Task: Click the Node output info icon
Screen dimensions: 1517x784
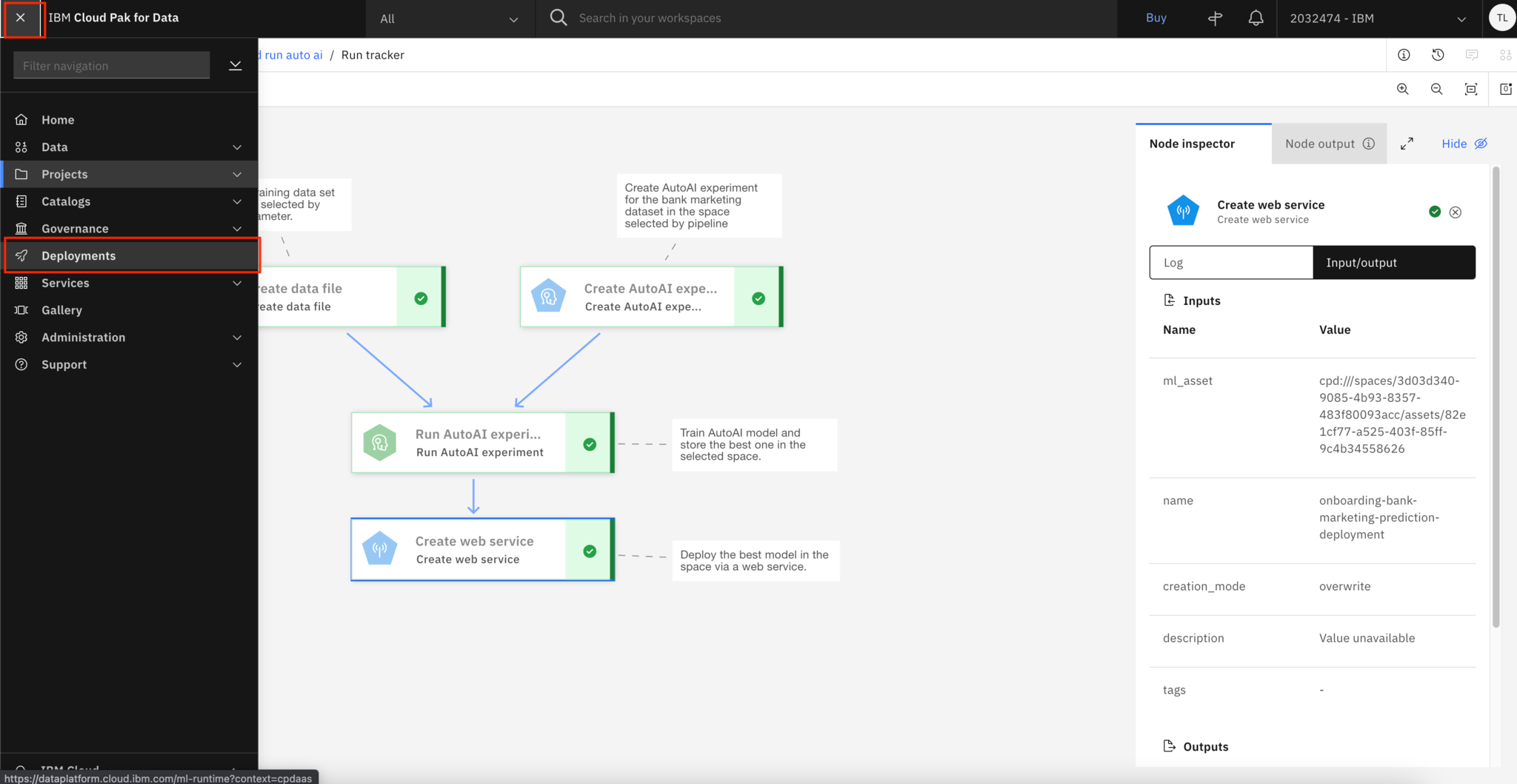Action: click(x=1369, y=144)
